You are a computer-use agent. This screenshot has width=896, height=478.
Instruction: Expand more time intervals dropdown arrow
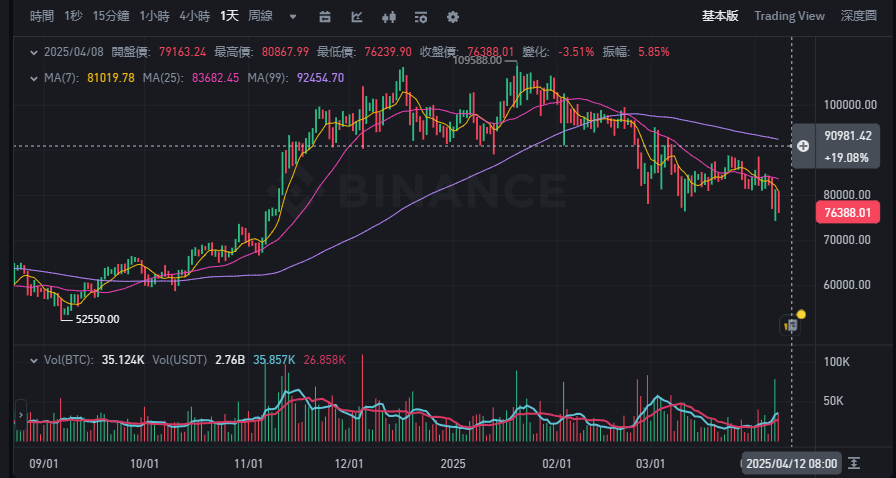(x=292, y=17)
